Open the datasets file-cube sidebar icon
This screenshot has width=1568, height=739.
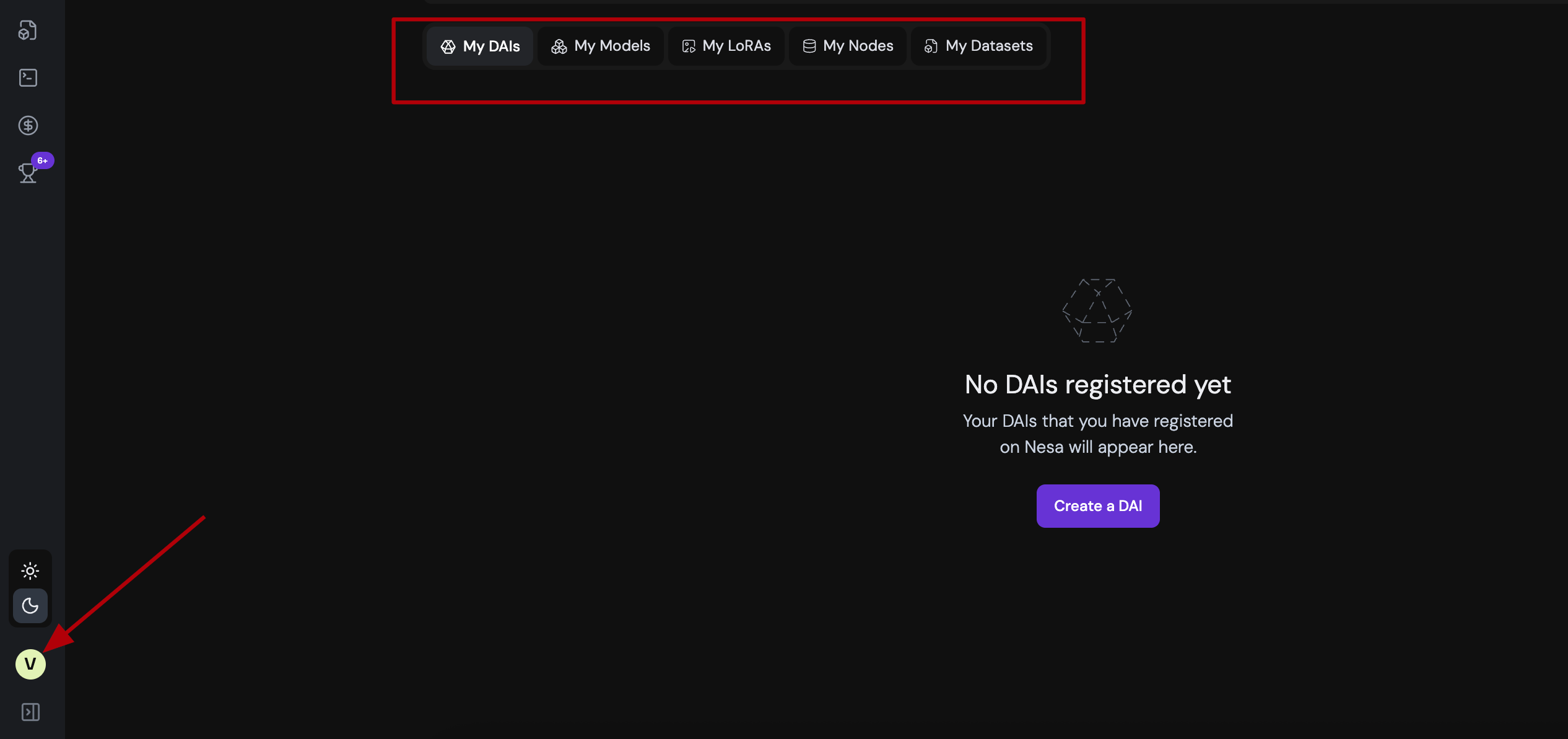pos(28,30)
